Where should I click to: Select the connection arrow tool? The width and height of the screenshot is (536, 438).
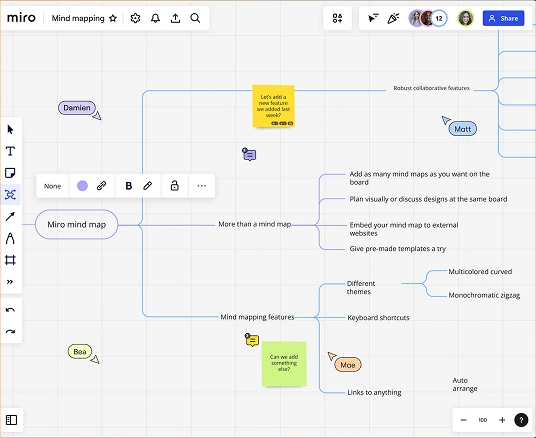10,216
